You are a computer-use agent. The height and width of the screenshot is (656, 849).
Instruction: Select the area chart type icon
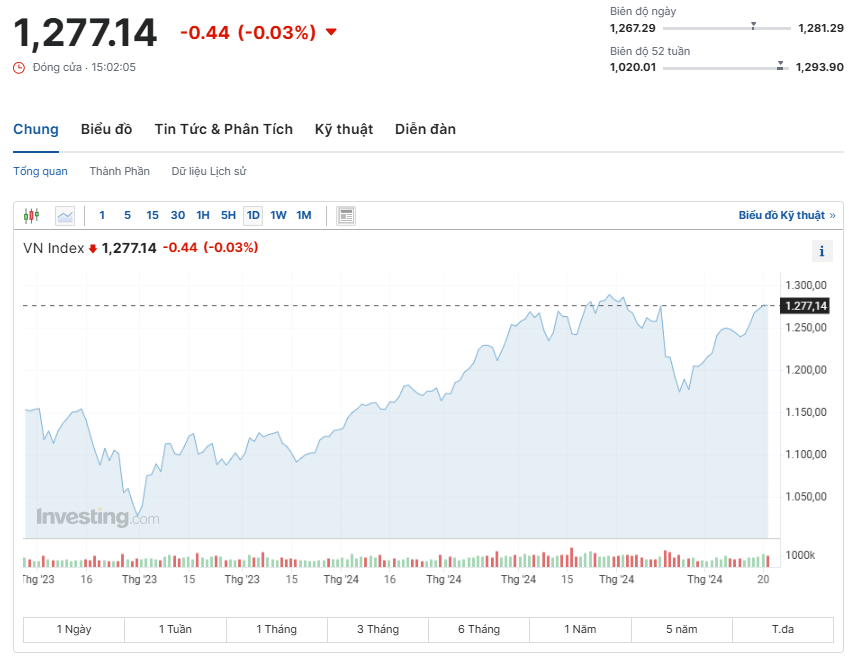[x=65, y=215]
